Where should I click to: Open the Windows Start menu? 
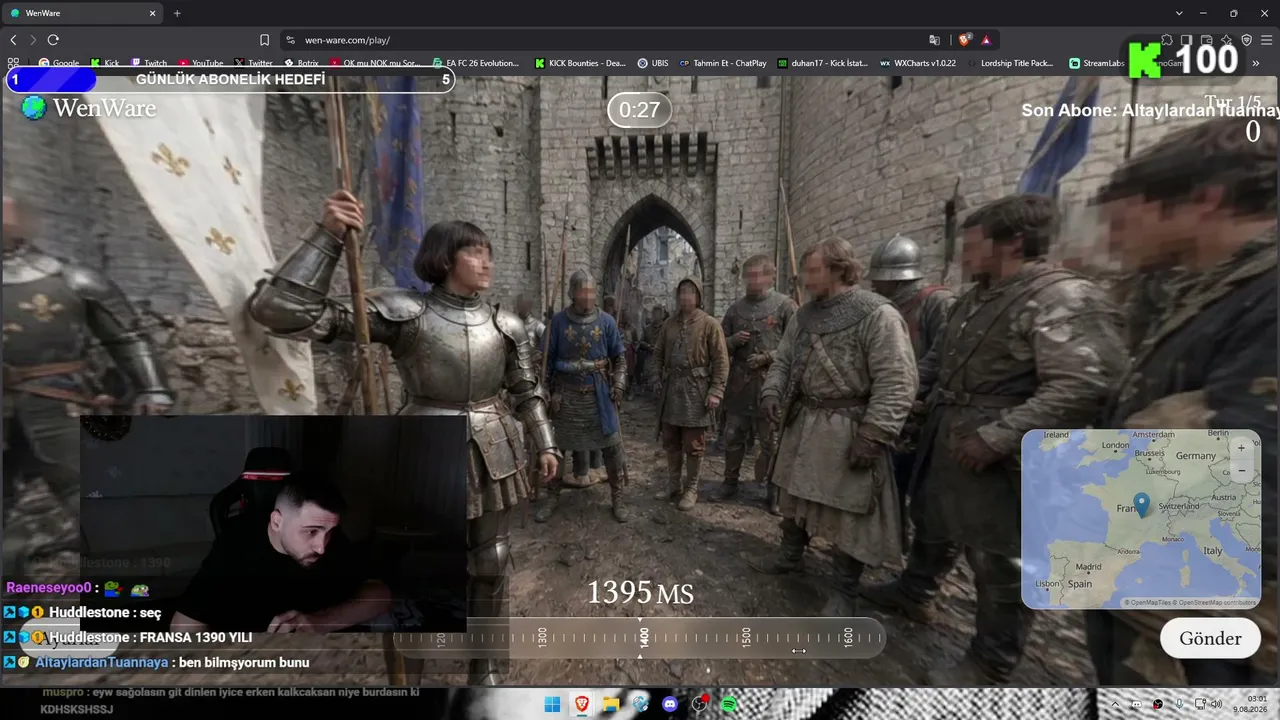click(552, 704)
